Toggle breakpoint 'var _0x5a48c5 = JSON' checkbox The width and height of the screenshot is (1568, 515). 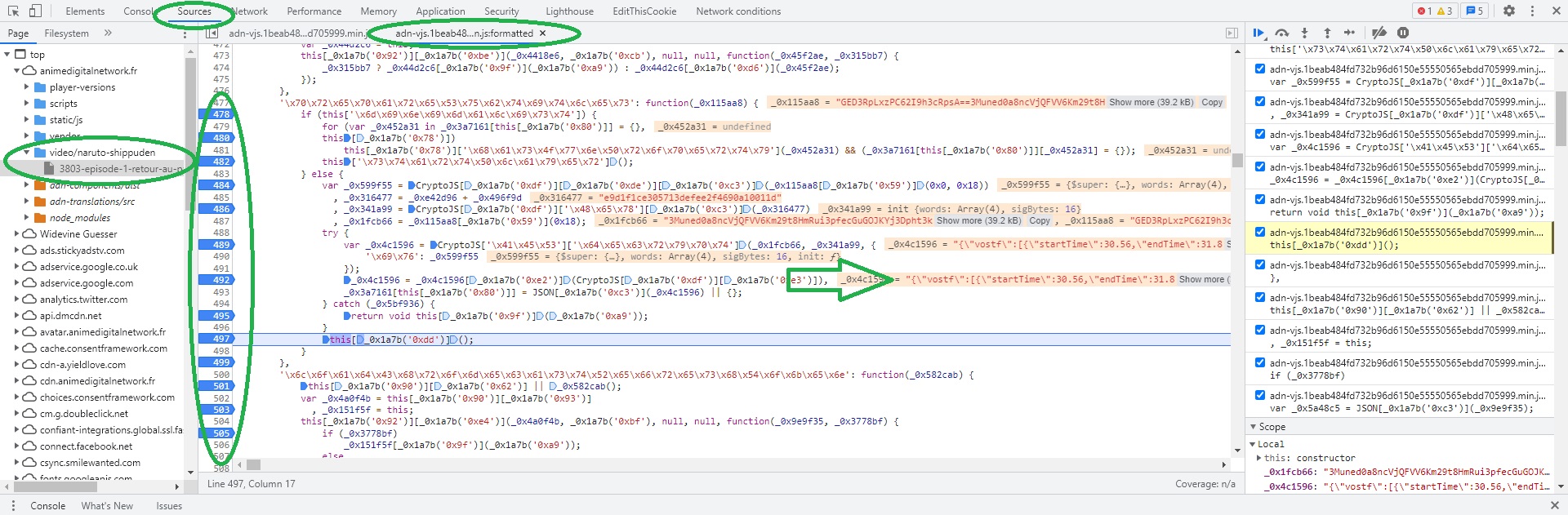(1260, 395)
